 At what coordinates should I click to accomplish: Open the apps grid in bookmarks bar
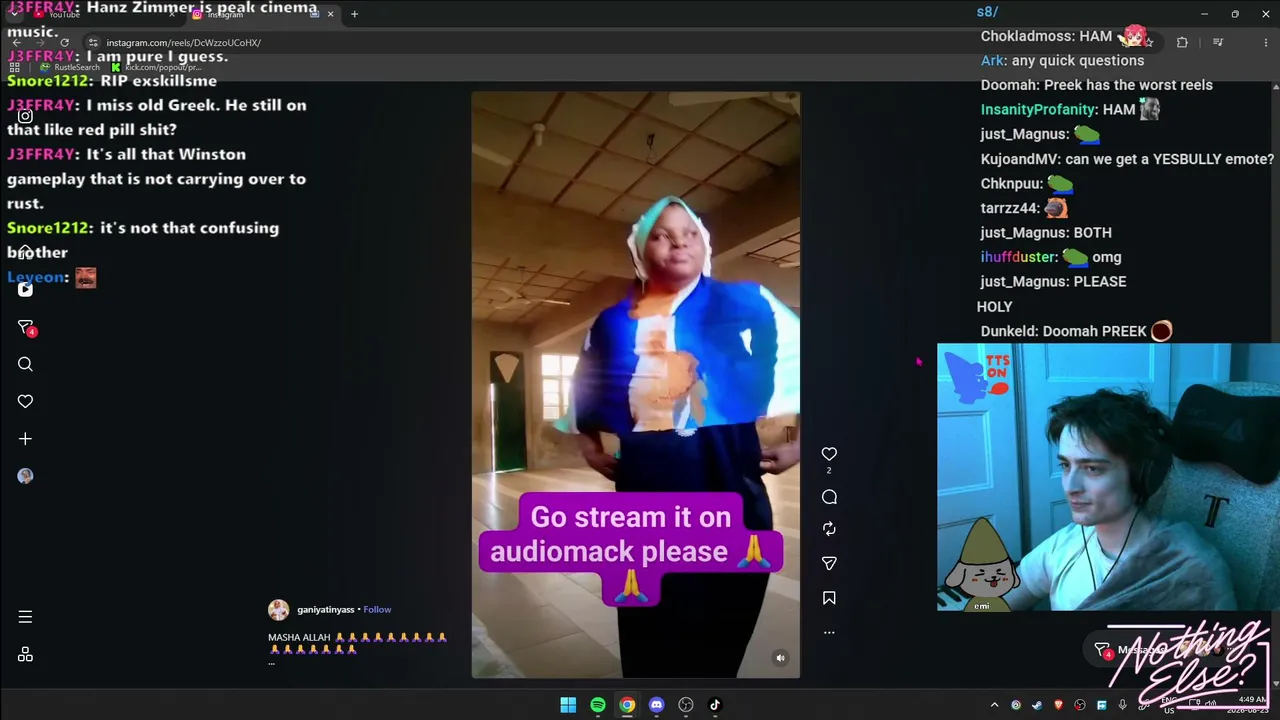click(x=14, y=67)
